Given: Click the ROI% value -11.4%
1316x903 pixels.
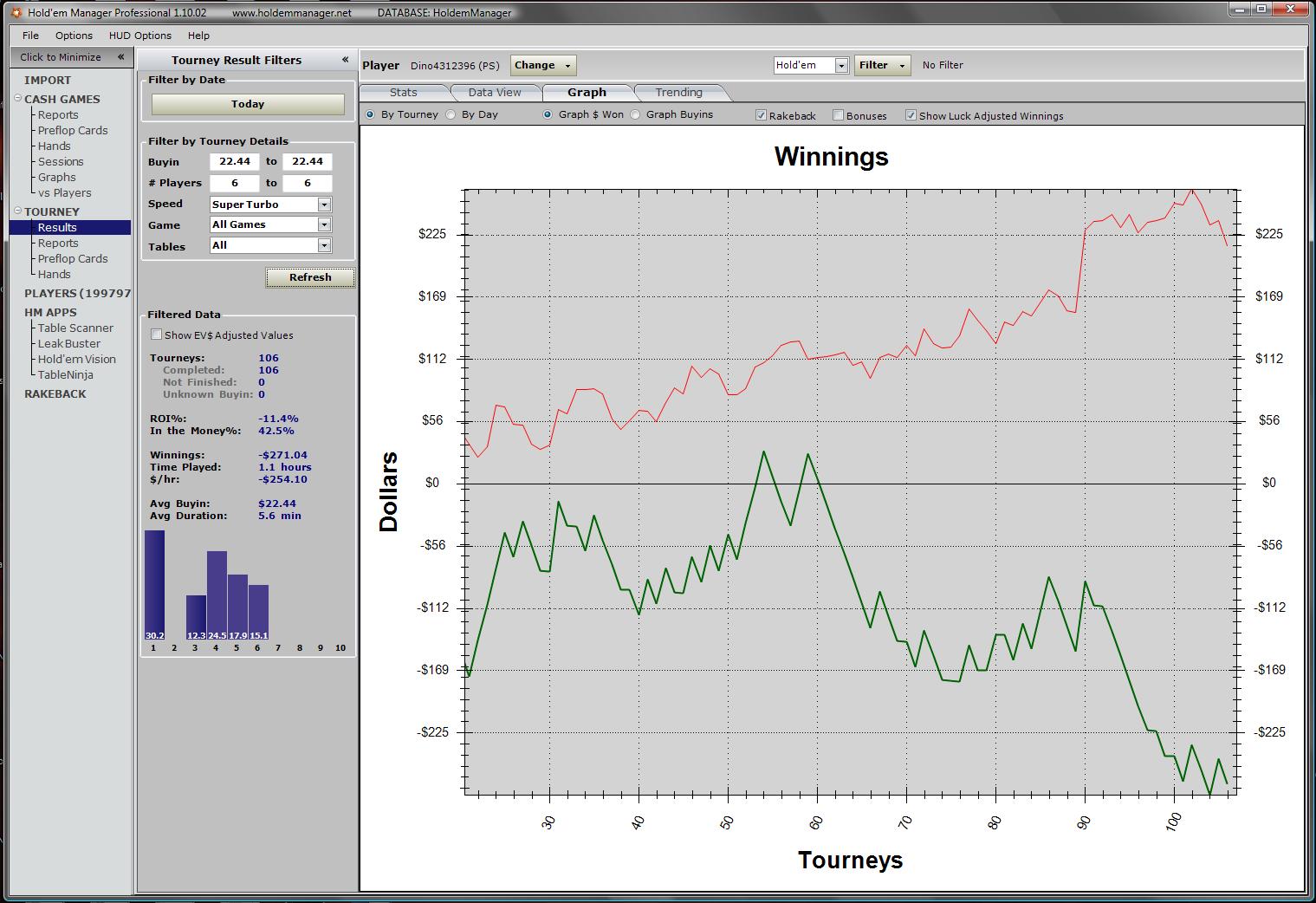Looking at the screenshot, I should [278, 419].
